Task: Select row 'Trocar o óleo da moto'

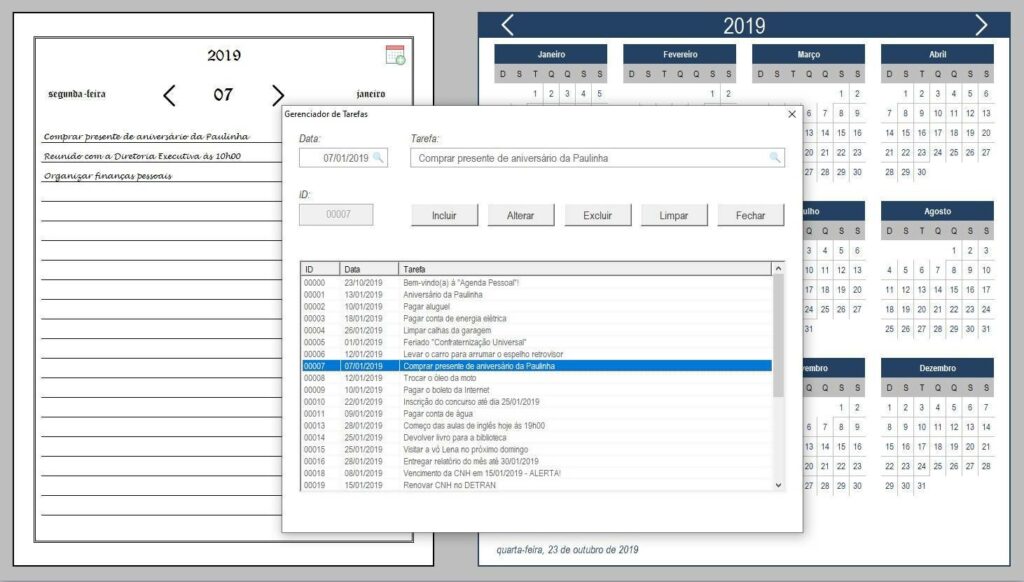Action: pyautogui.click(x=536, y=378)
